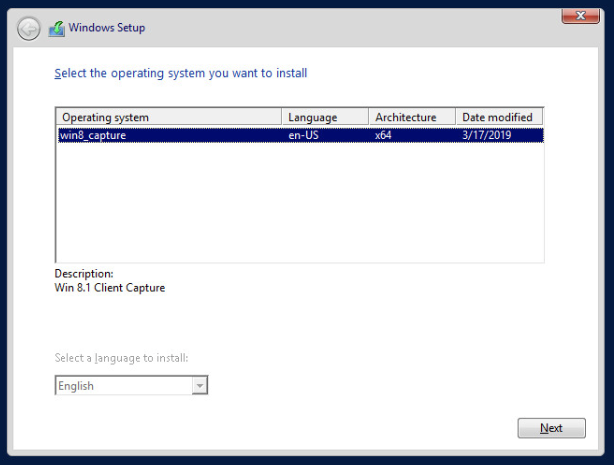Click the 3/17/2019 date cell
This screenshot has width=614, height=465.
(487, 135)
